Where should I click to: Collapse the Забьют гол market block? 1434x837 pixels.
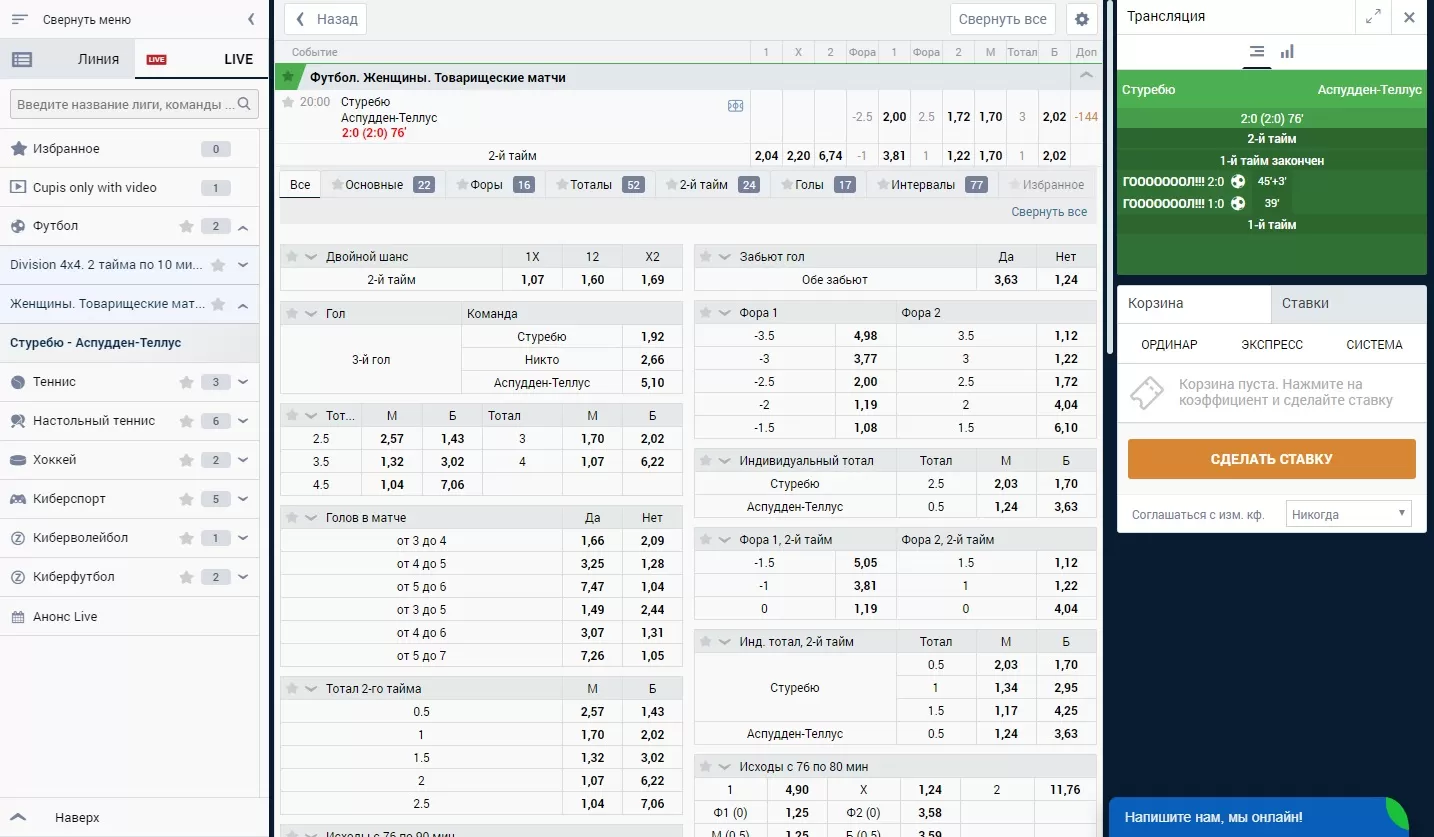click(724, 257)
